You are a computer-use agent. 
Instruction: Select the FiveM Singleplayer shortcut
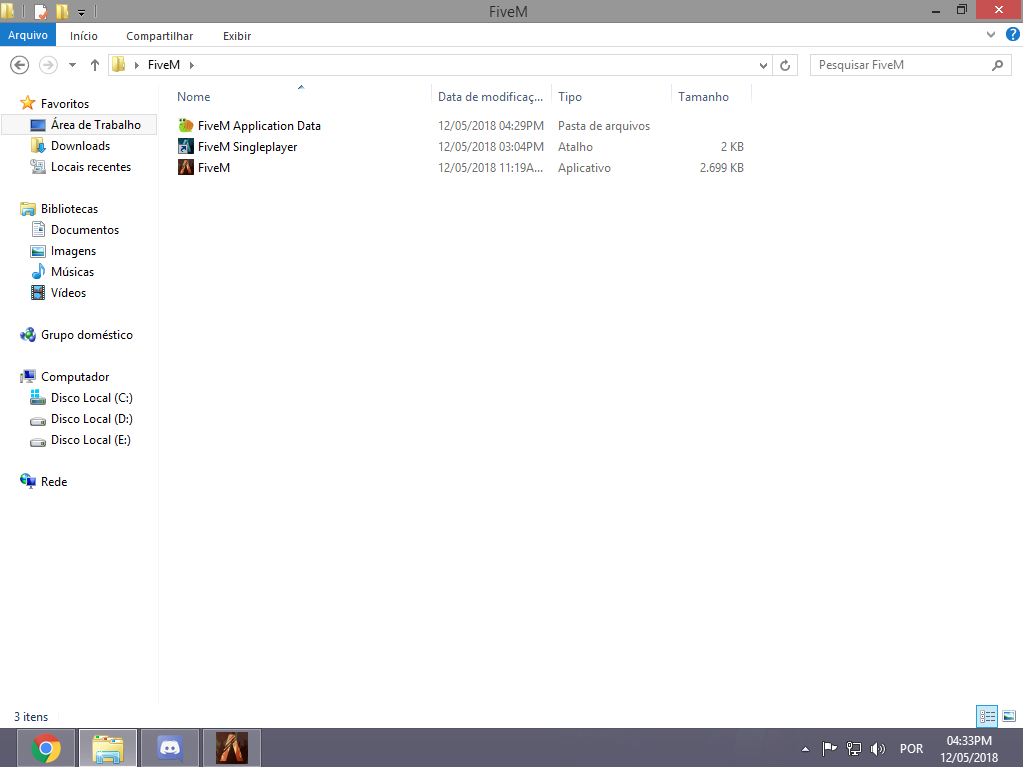(247, 147)
